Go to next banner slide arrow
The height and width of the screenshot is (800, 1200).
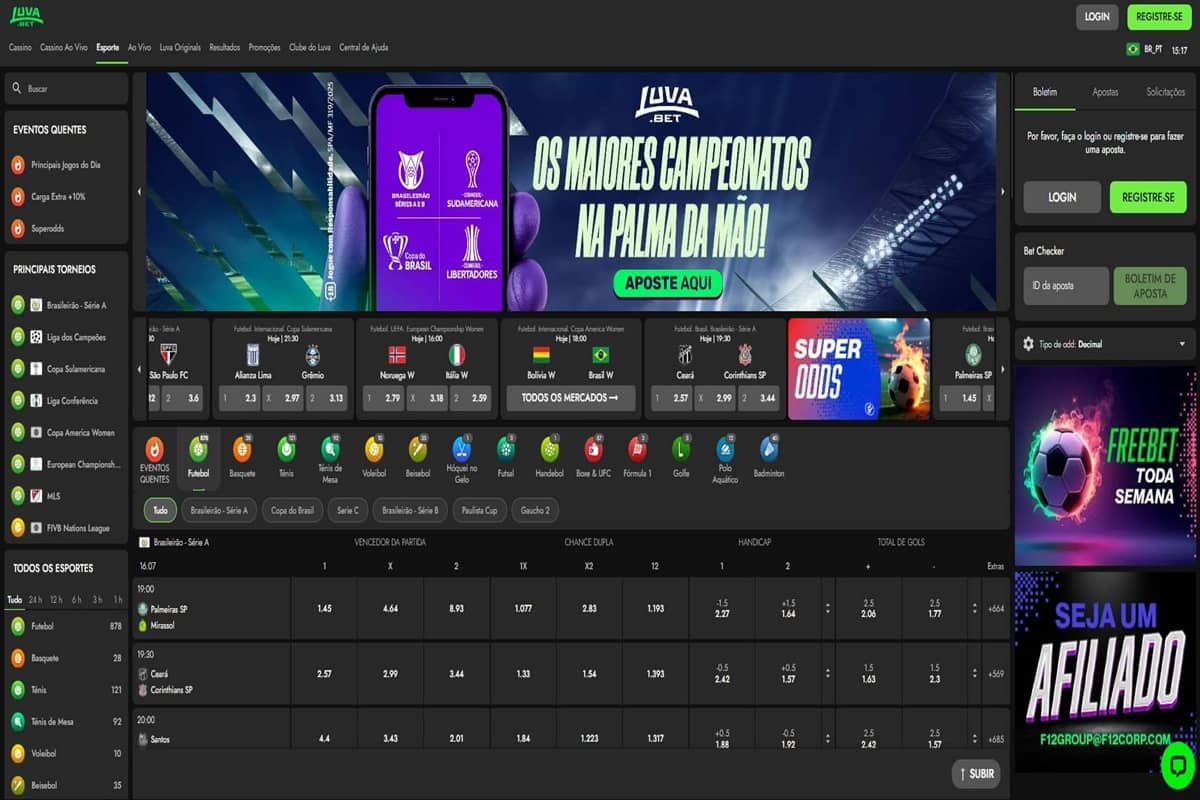coord(1003,191)
